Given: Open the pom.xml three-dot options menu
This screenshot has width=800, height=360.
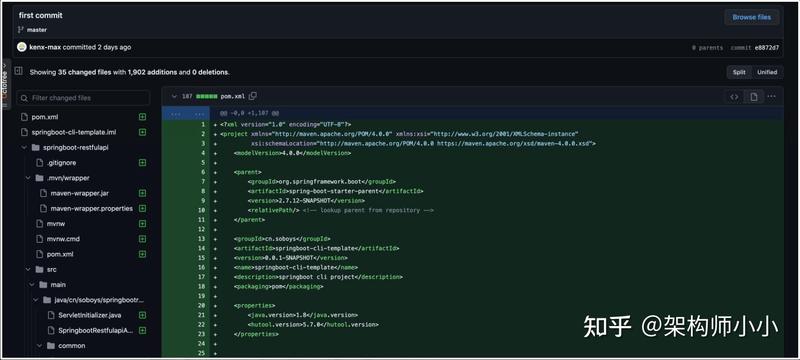Looking at the screenshot, I should 771,96.
